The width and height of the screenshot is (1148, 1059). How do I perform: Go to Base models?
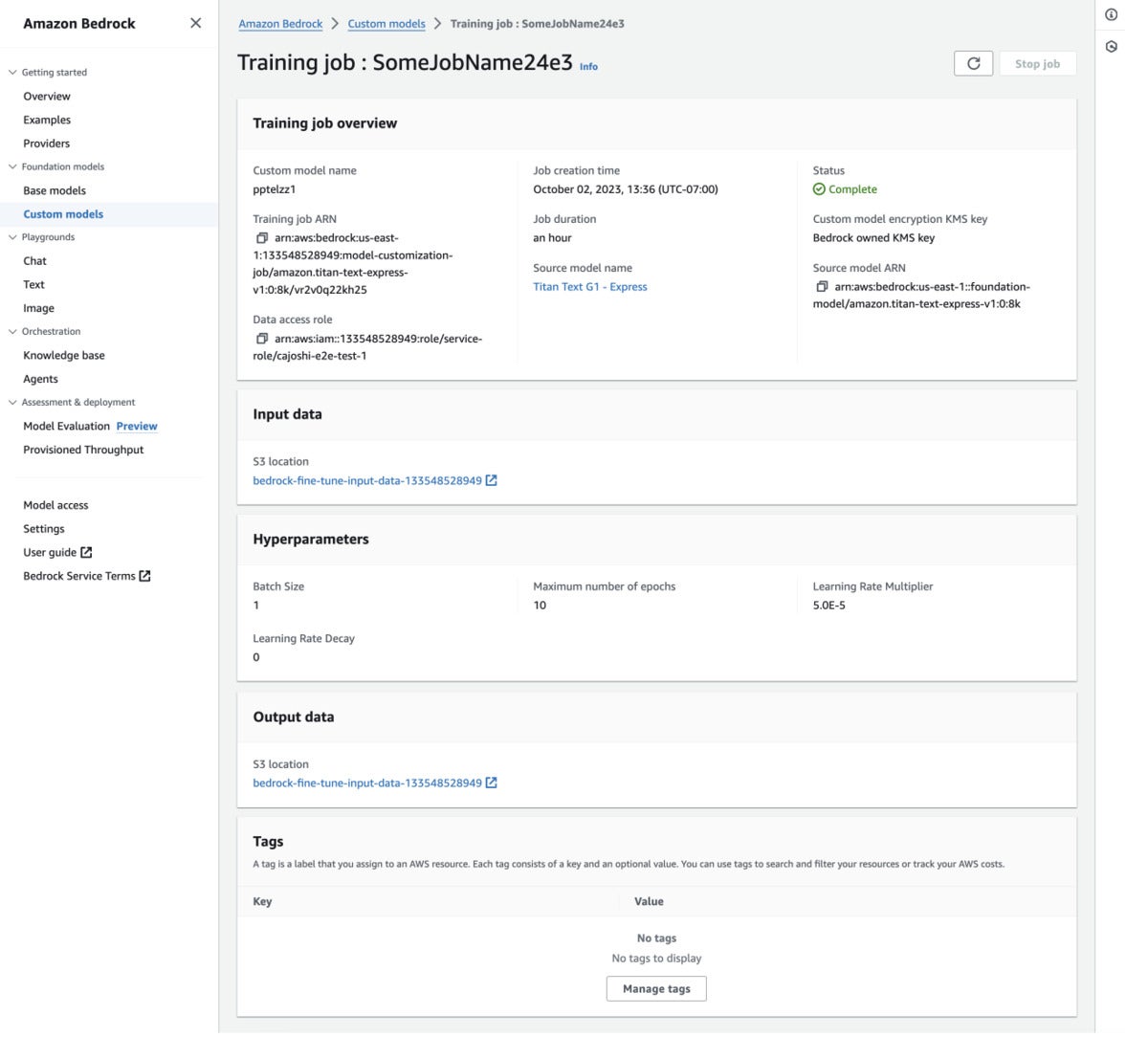[55, 190]
